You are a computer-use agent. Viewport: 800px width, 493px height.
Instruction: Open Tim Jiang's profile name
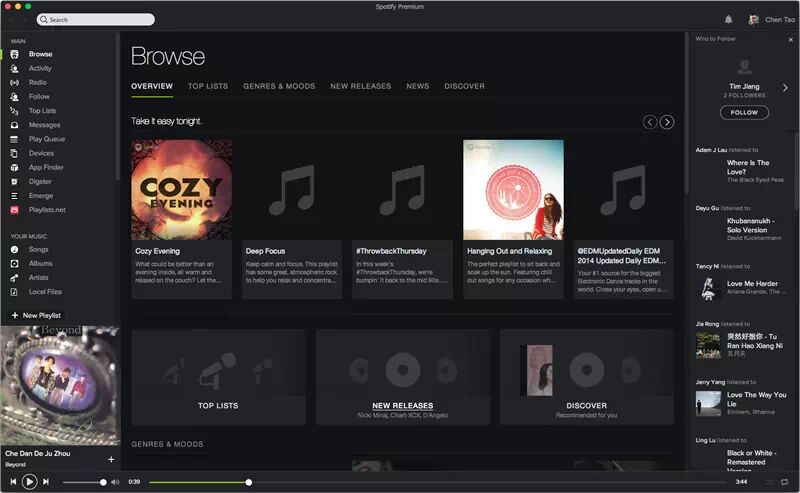click(744, 87)
